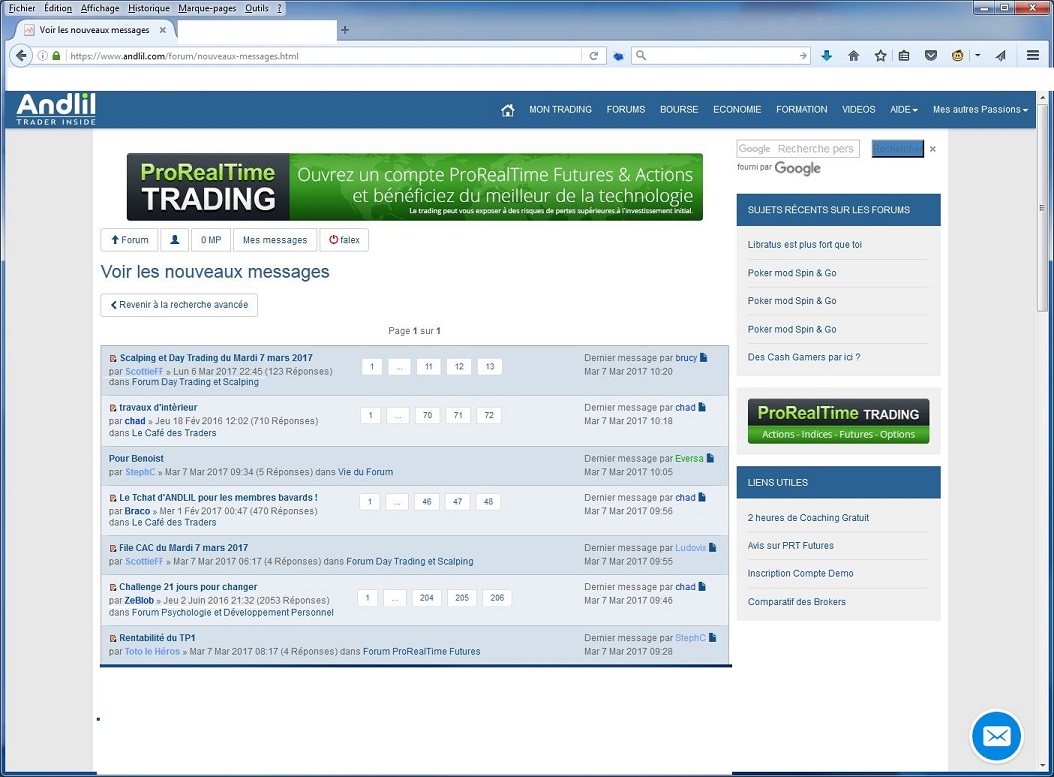The width and height of the screenshot is (1054, 777).
Task: Bookmark this page with the star icon
Action: pyautogui.click(x=881, y=56)
